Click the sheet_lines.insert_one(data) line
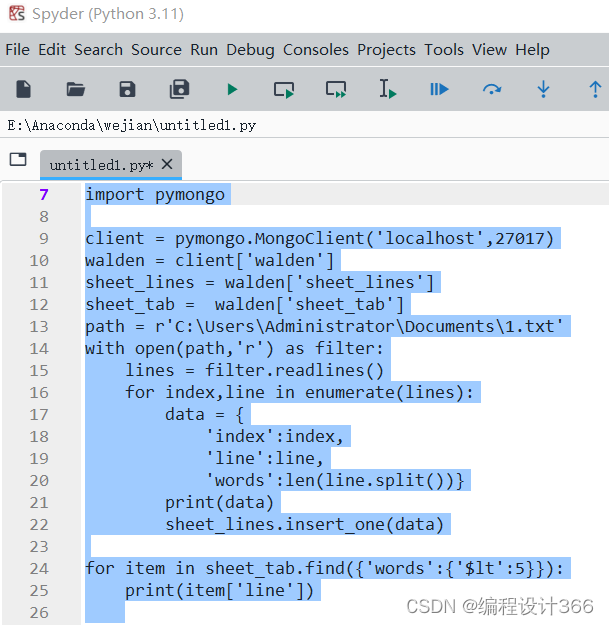This screenshot has height=625, width=609. 304,525
